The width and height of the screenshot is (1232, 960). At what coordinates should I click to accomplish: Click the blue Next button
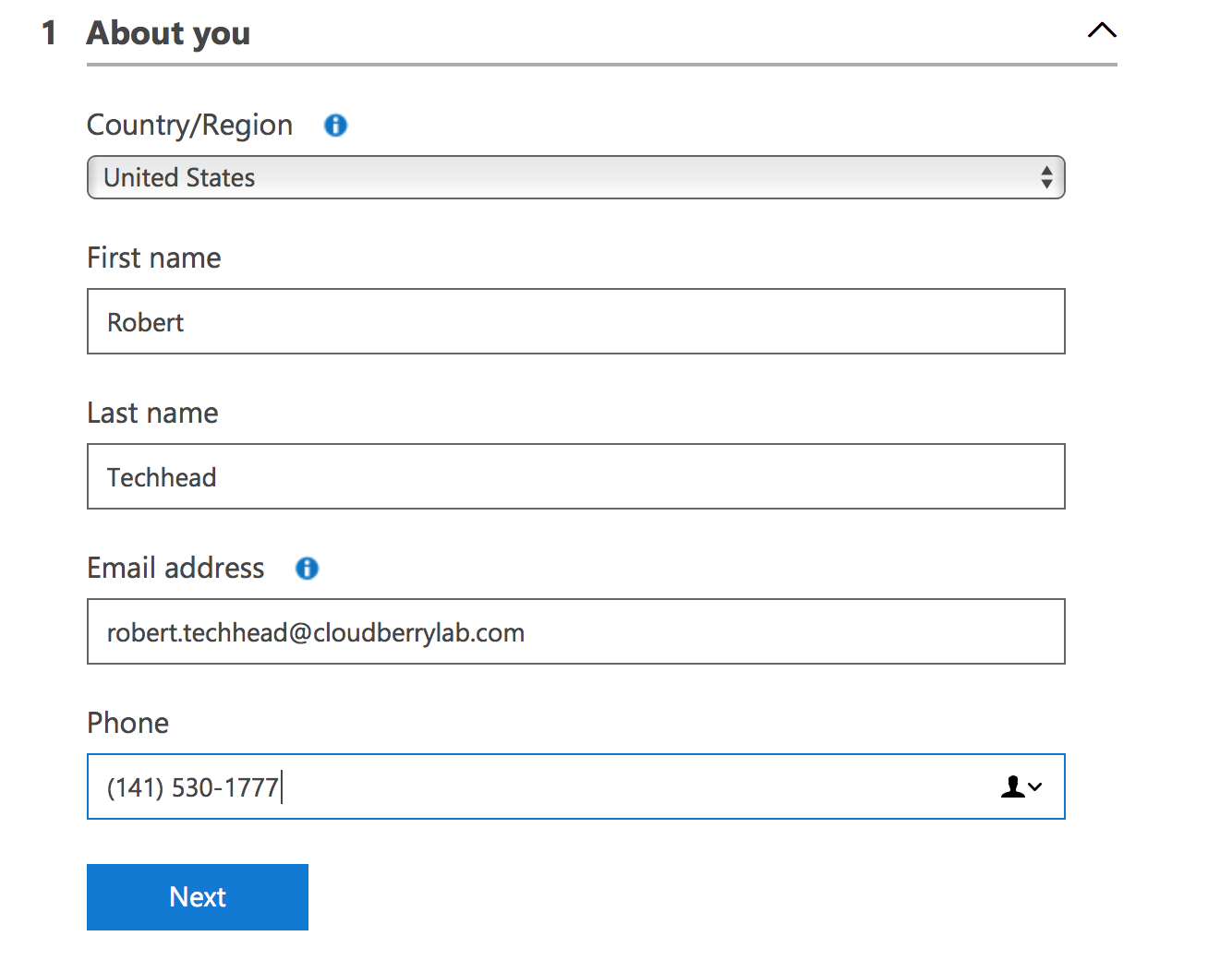point(198,897)
